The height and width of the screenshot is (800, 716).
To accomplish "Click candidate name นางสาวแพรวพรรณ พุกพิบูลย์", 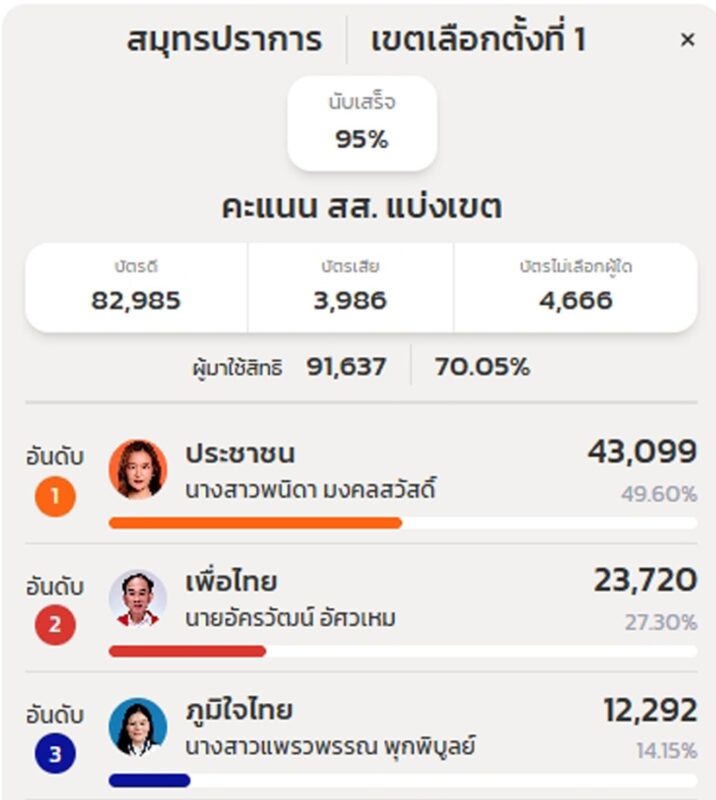I will [330, 747].
